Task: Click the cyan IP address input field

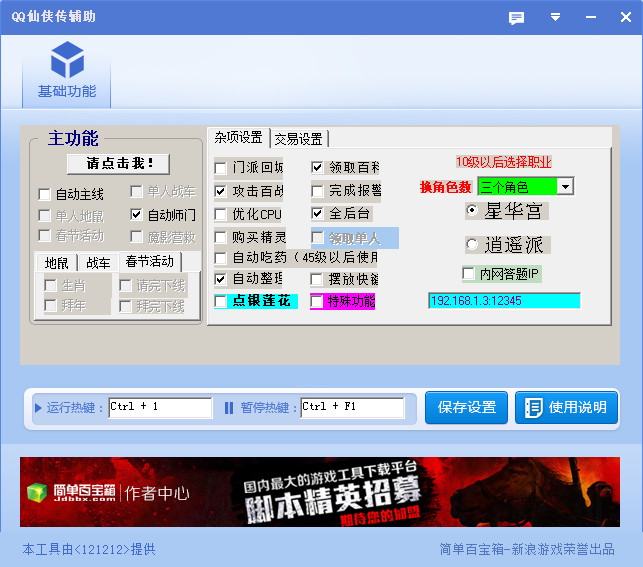Action: [503, 300]
